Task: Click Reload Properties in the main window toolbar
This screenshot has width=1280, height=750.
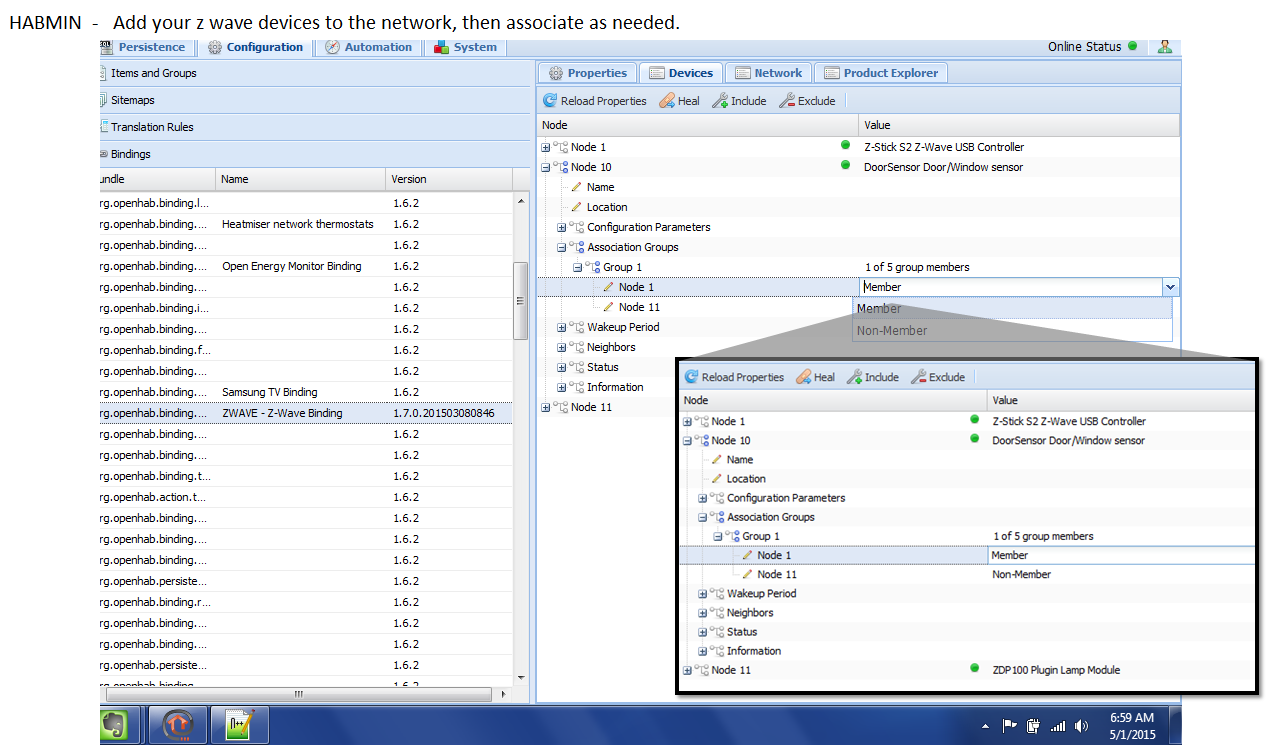Action: pos(595,101)
